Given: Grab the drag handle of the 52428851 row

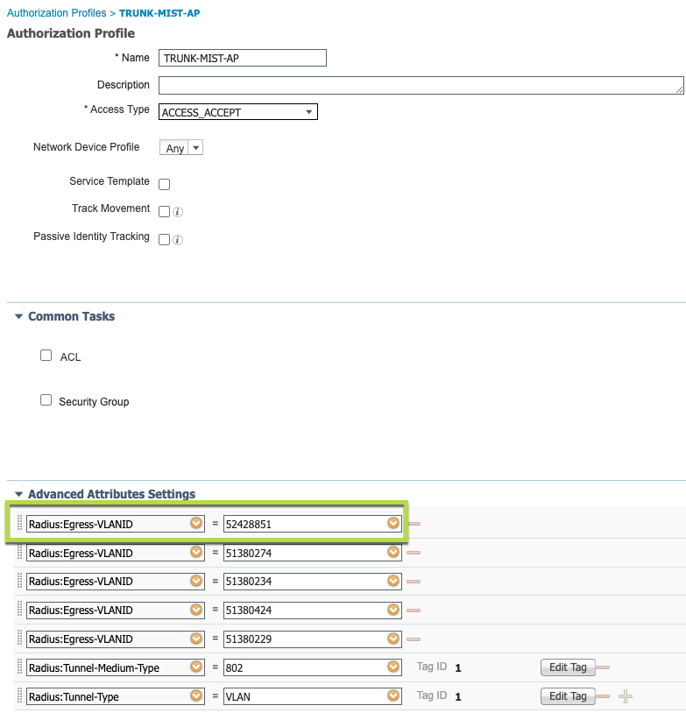Looking at the screenshot, I should (x=20, y=523).
